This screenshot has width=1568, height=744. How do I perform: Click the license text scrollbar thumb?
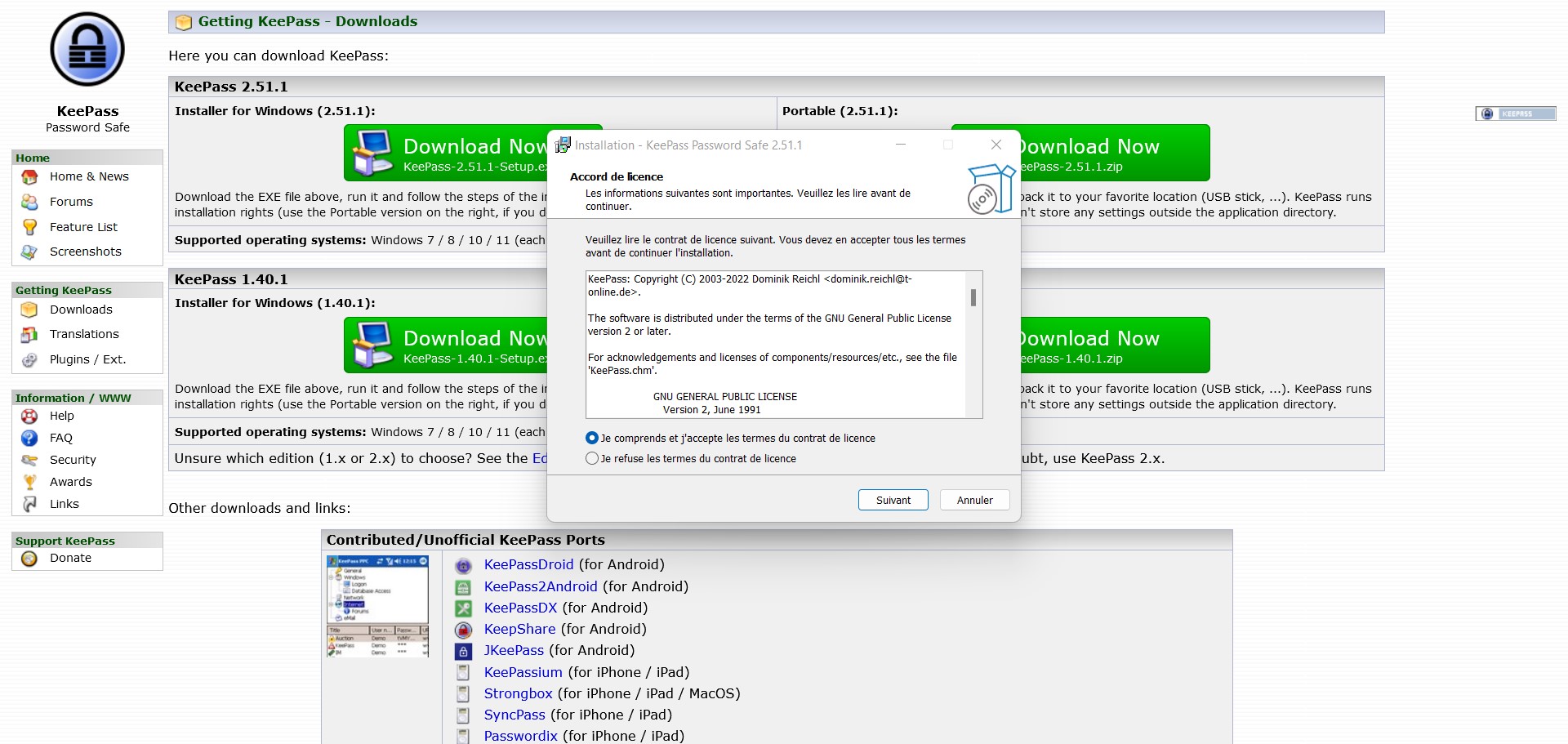973,297
